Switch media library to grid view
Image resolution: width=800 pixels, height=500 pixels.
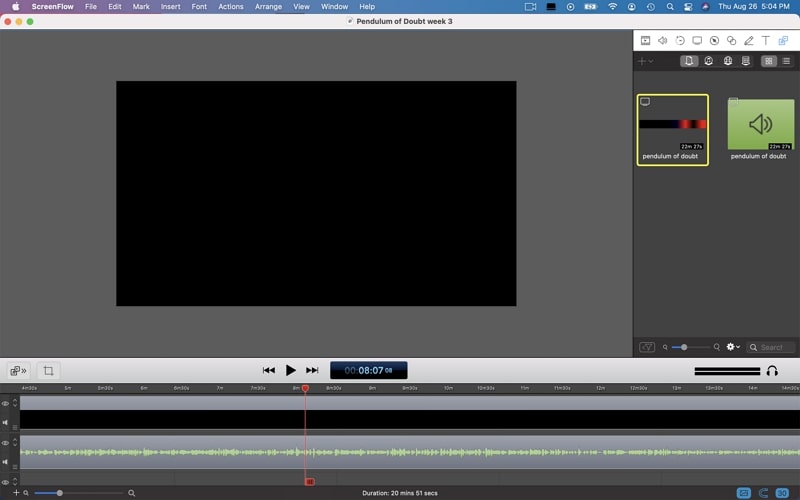tap(768, 61)
